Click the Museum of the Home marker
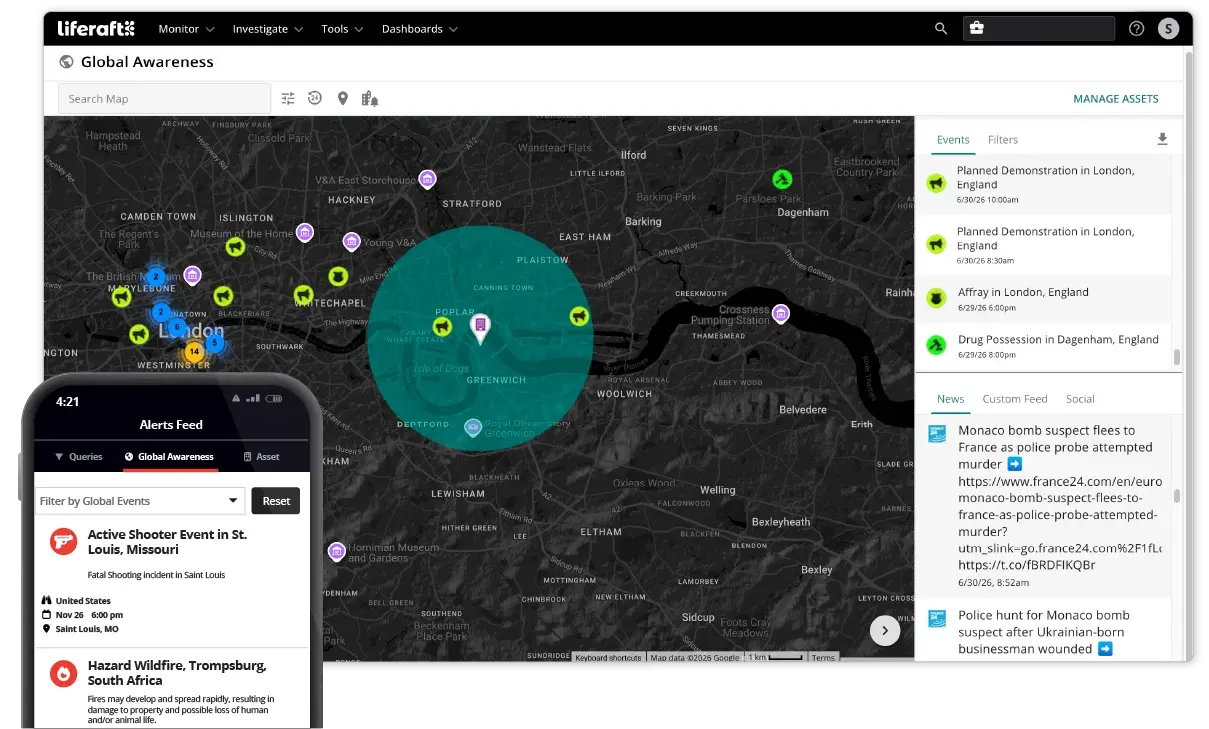Viewport: 1209px width, 729px height. tap(305, 233)
